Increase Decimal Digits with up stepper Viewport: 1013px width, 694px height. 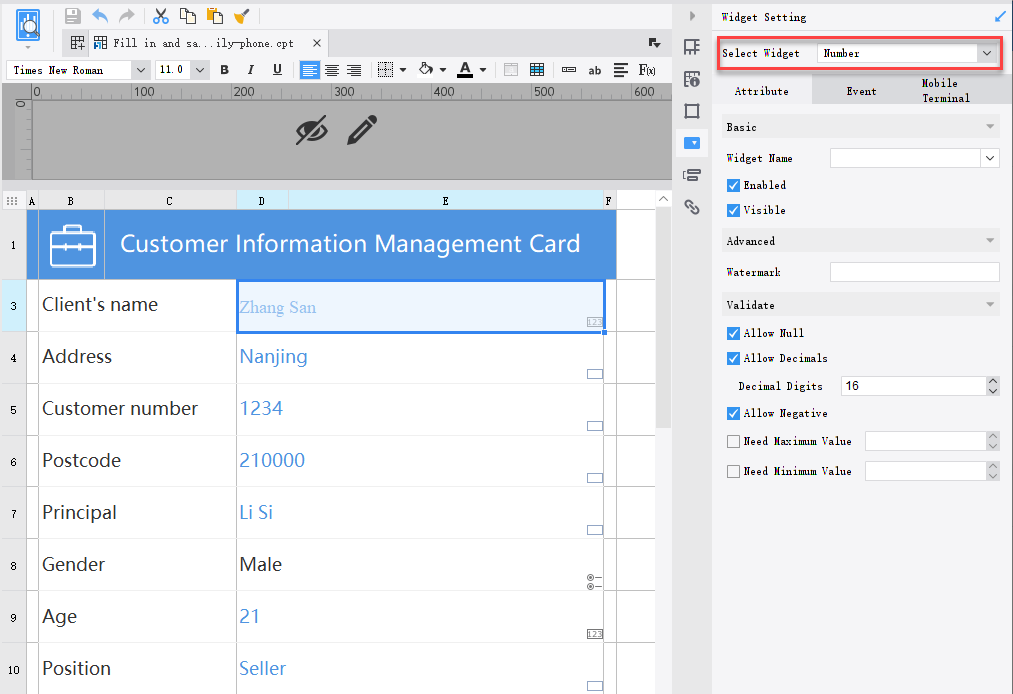coord(993,381)
